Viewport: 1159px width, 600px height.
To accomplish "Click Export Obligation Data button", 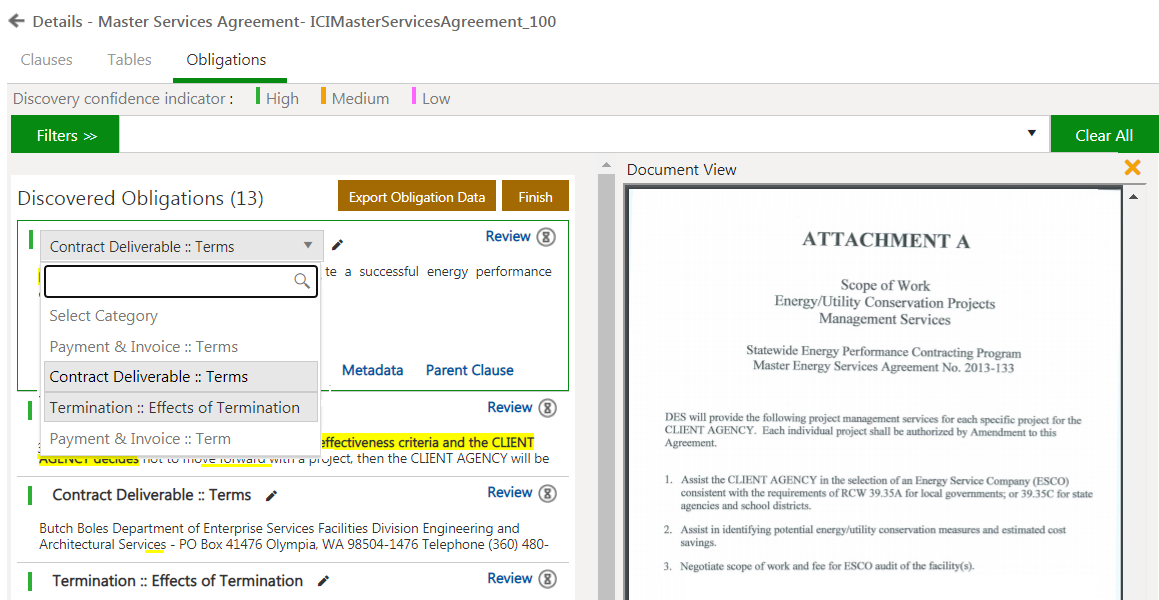I will click(x=417, y=197).
